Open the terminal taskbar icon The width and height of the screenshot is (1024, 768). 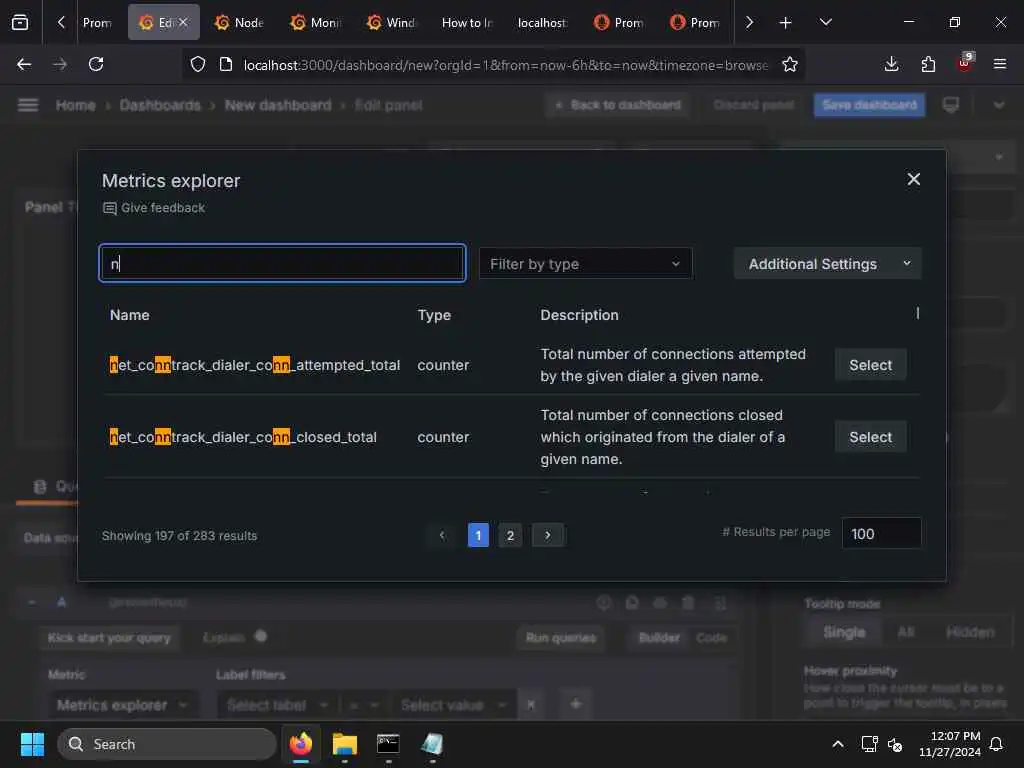tap(388, 744)
